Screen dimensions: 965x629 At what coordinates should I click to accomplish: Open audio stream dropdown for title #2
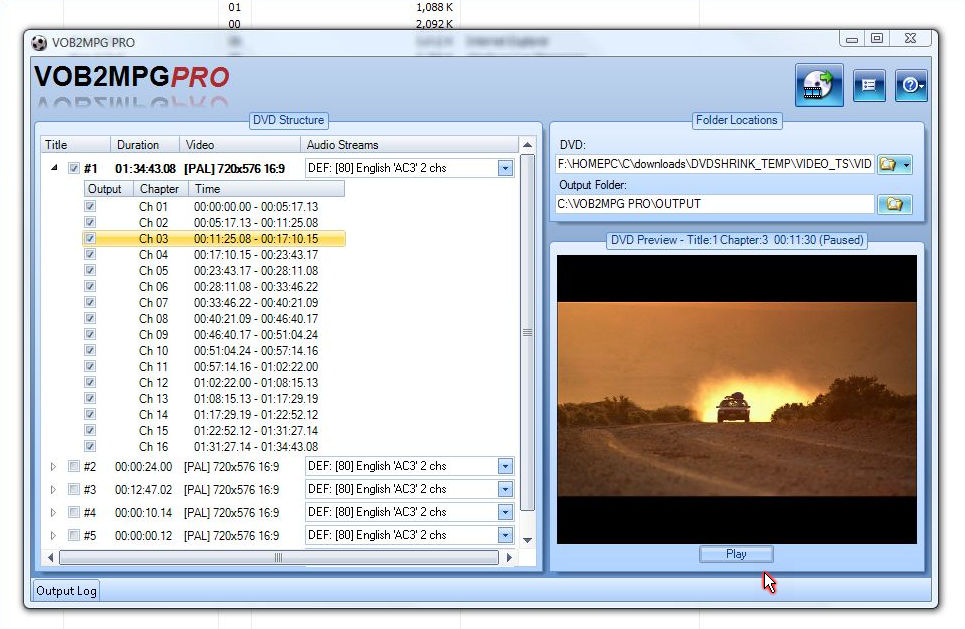[x=505, y=466]
